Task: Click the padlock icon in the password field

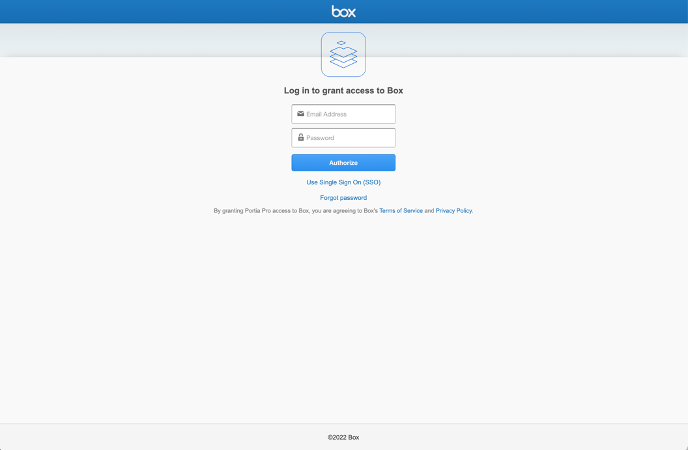Action: point(301,137)
